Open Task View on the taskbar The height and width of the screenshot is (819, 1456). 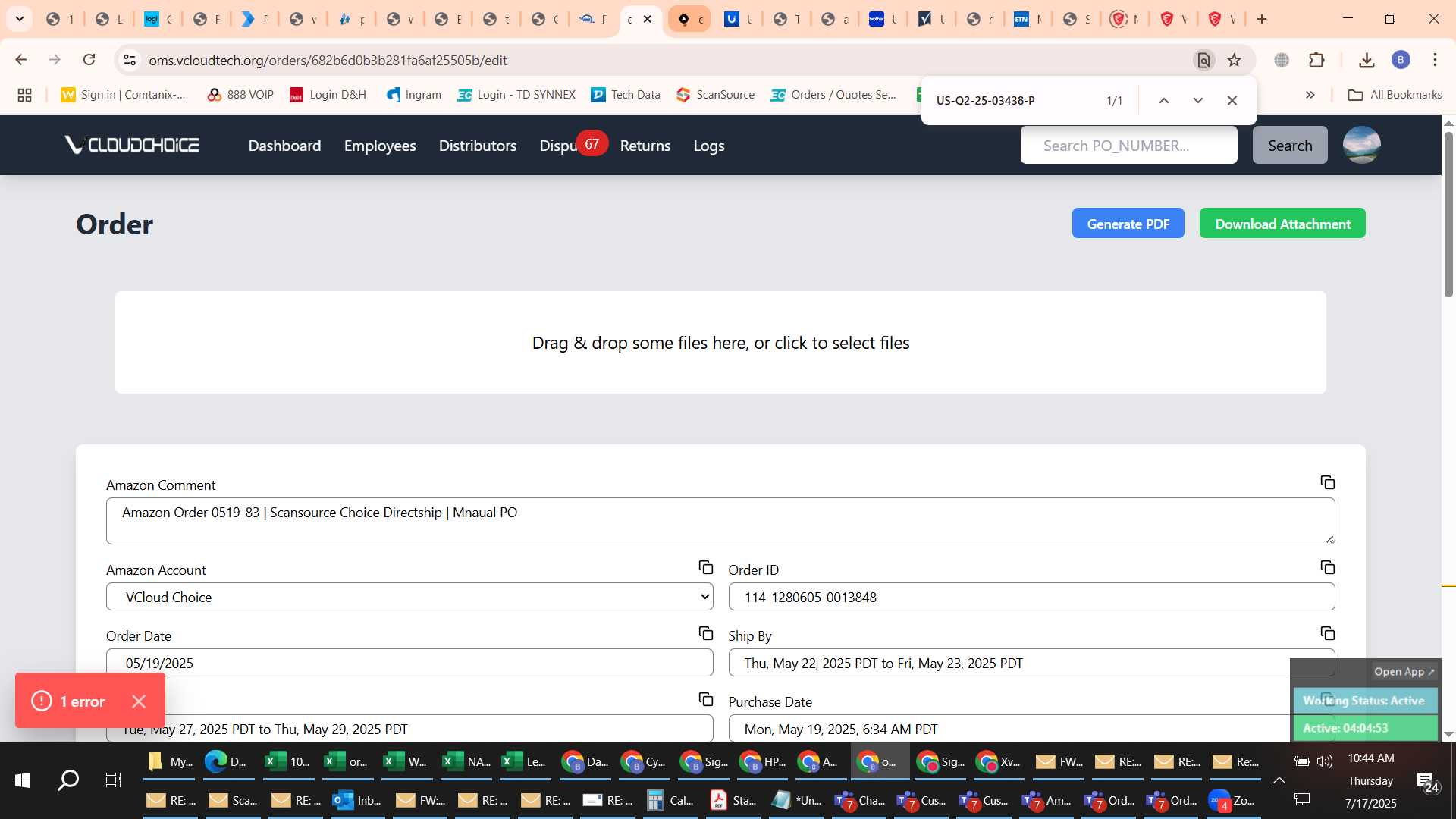click(113, 780)
